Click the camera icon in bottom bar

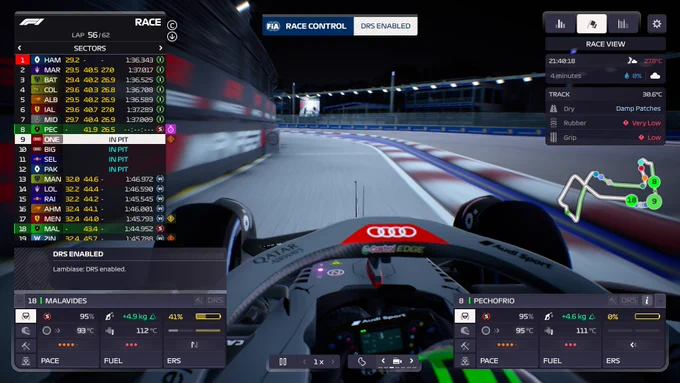[x=397, y=361]
